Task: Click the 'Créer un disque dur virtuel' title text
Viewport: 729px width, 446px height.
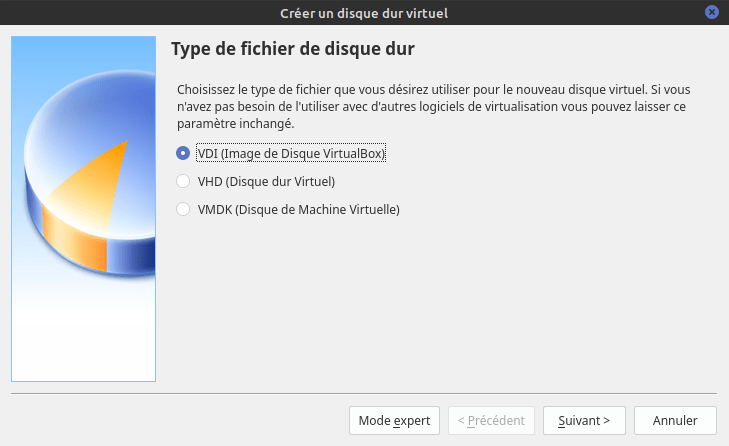Action: [364, 13]
